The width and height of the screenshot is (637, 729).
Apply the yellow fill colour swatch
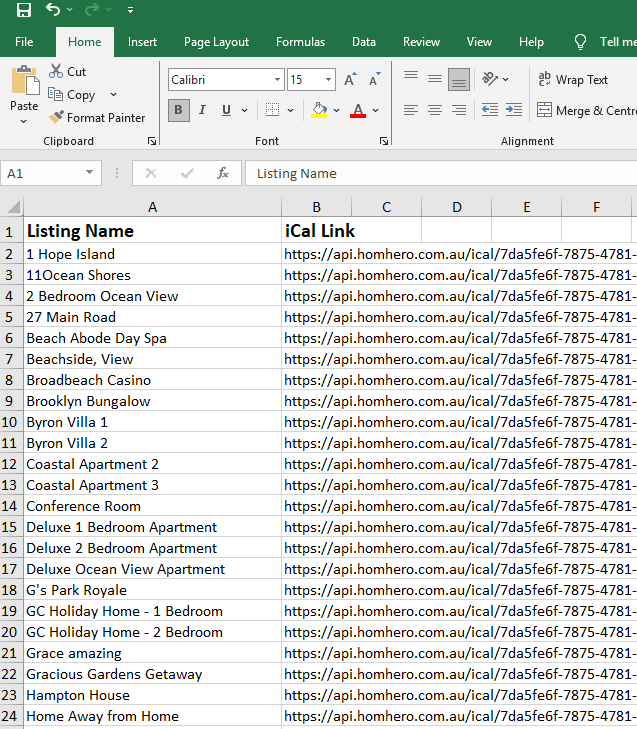319,110
